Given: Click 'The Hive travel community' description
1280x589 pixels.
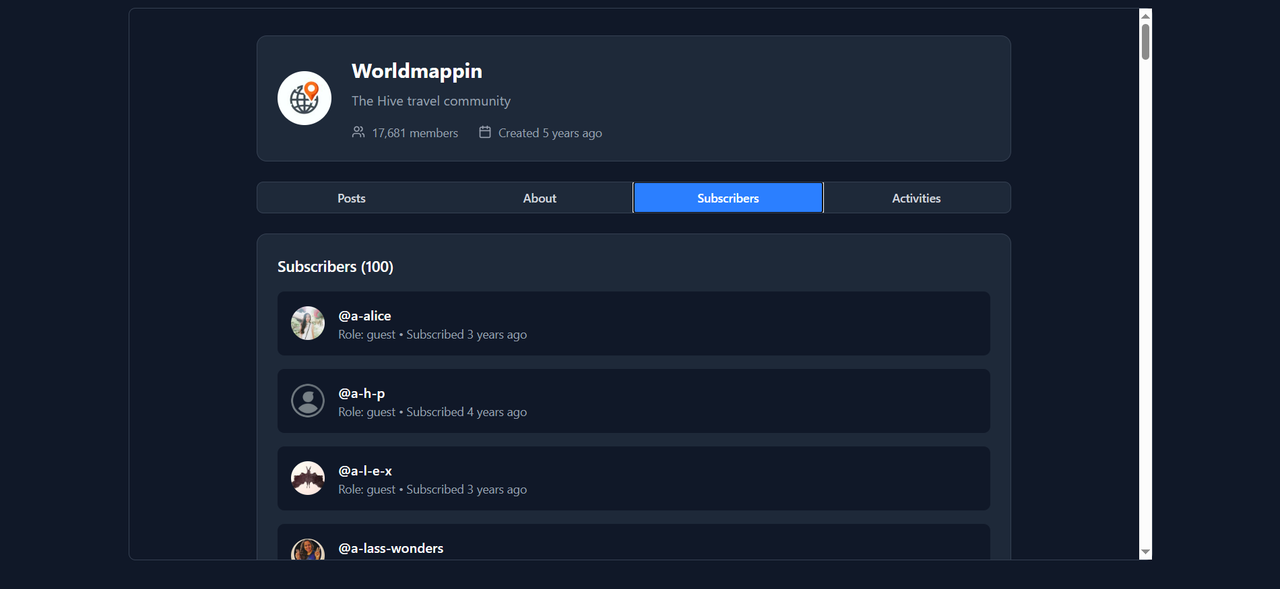Looking at the screenshot, I should [x=431, y=101].
